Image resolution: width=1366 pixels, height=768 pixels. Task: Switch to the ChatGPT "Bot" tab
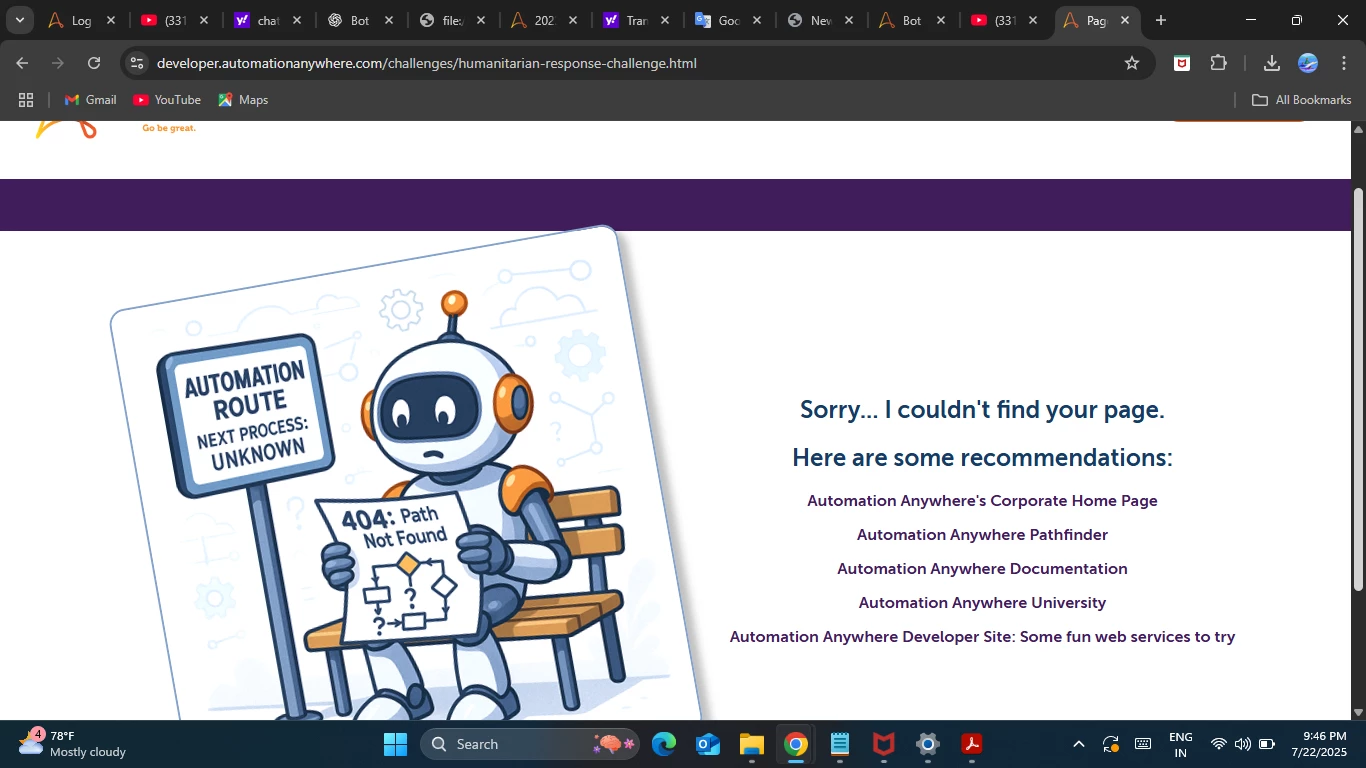click(x=358, y=20)
